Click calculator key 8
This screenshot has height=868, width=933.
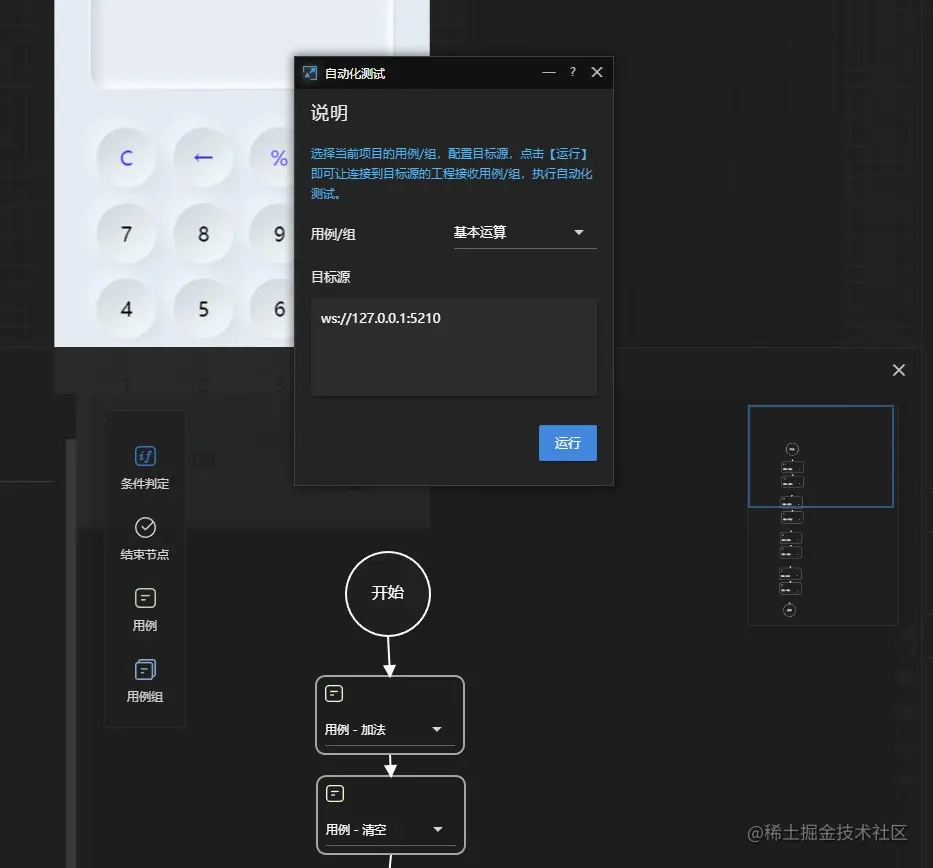click(x=203, y=234)
